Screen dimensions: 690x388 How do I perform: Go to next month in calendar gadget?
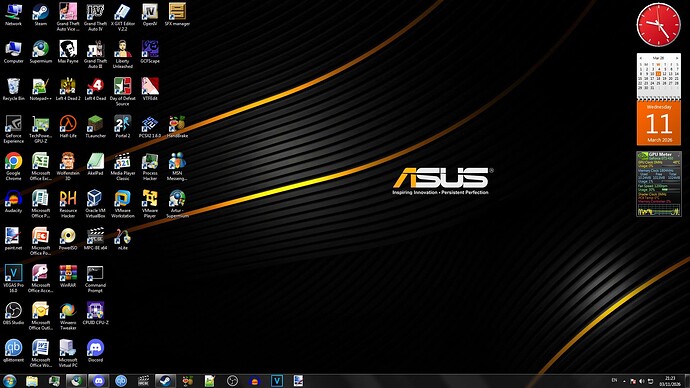click(x=677, y=58)
